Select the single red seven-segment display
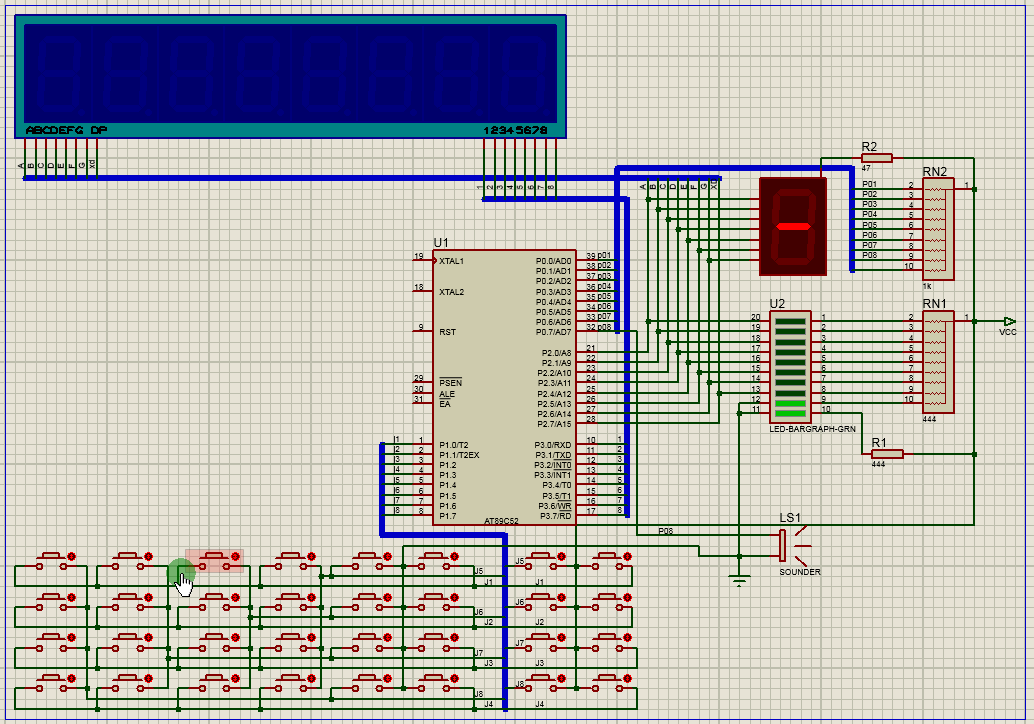The width and height of the screenshot is (1034, 724). tap(793, 226)
